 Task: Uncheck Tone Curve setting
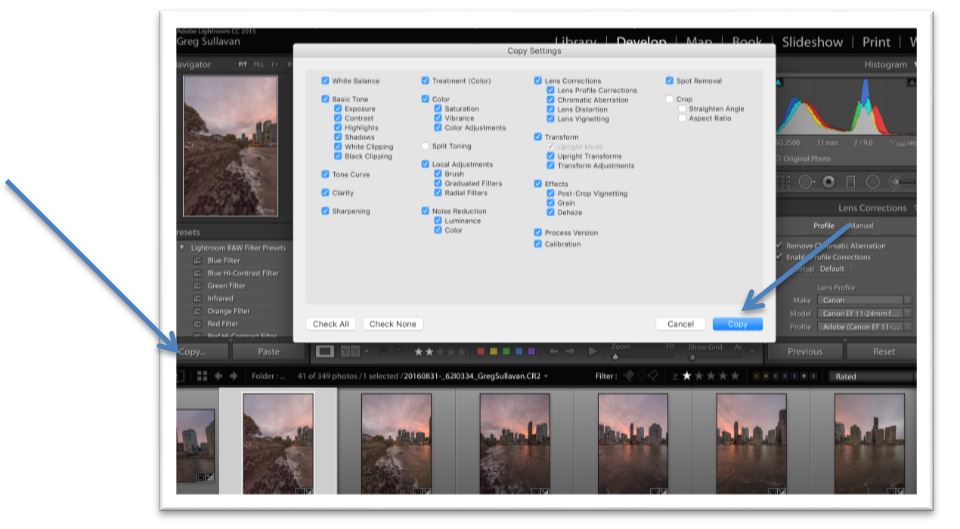325,174
